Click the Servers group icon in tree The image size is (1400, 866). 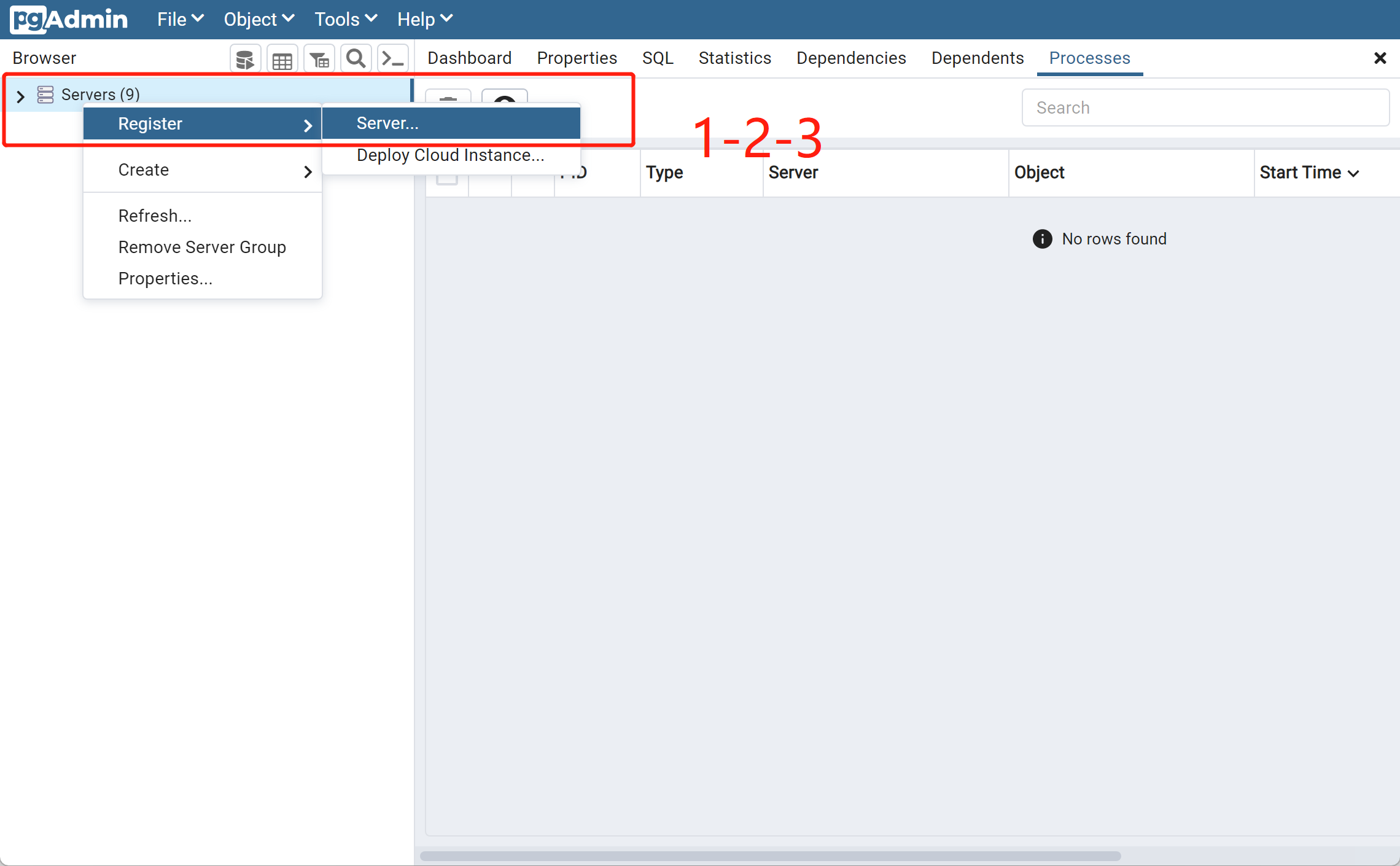(45, 95)
